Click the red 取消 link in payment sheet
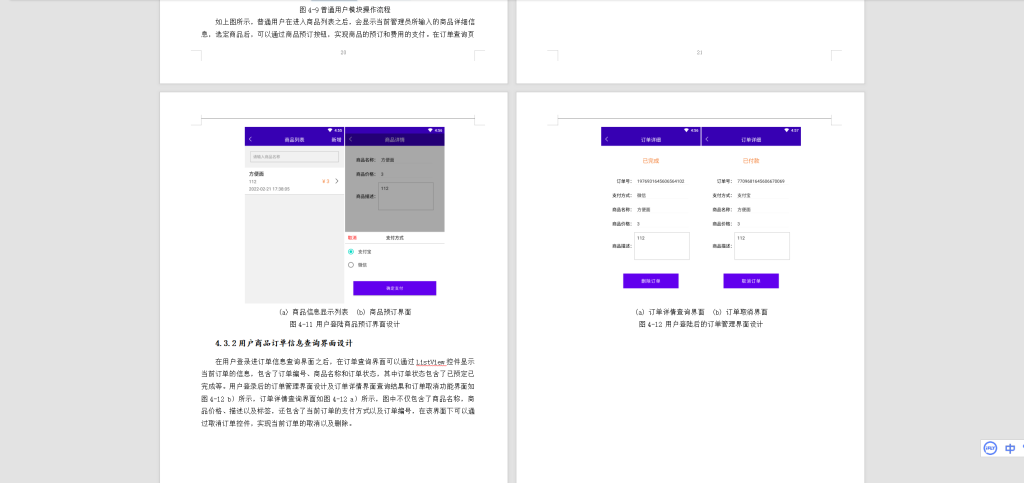Screen dimensions: 1024x483 (x=353, y=238)
